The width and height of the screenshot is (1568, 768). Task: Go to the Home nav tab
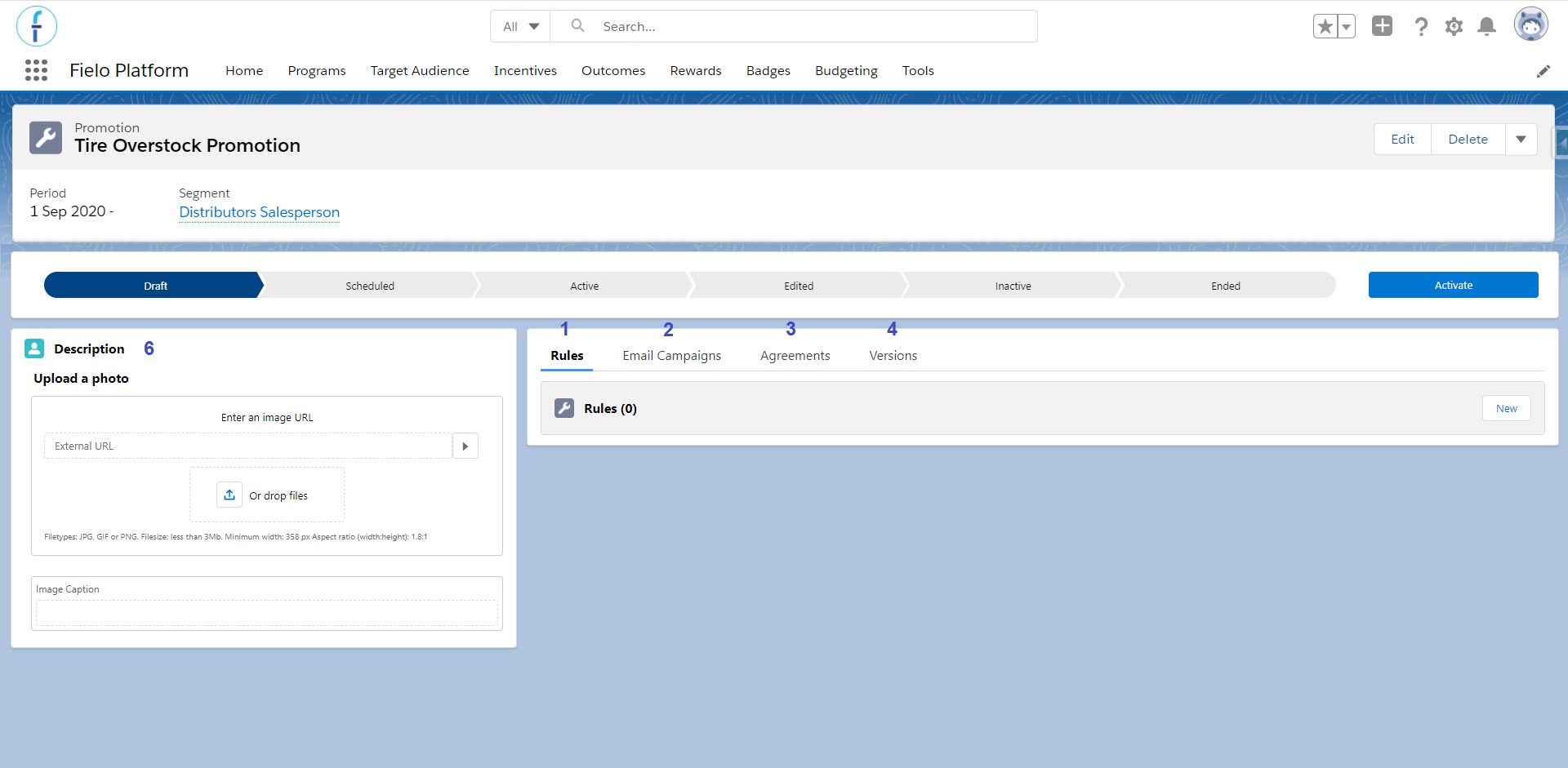[x=244, y=71]
